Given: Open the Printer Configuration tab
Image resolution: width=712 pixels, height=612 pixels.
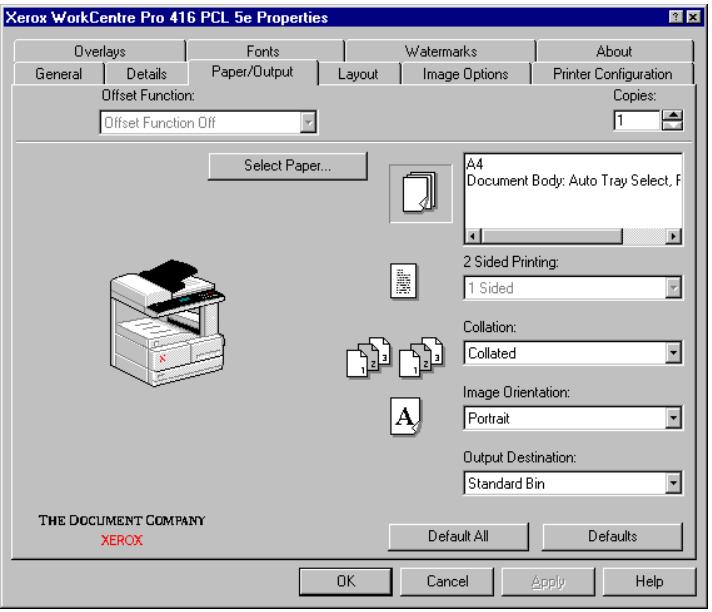Looking at the screenshot, I should (613, 74).
